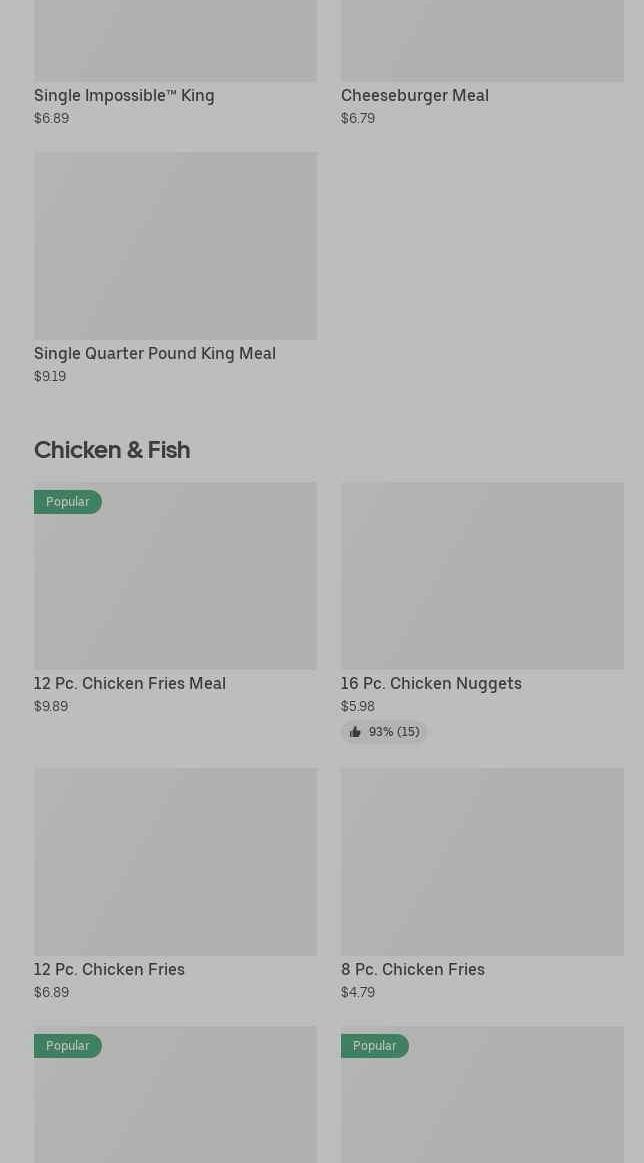Viewport: 644px width, 1163px height.
Task: Click the $5.98 price of Chicken Nuggets
Action: pos(358,707)
